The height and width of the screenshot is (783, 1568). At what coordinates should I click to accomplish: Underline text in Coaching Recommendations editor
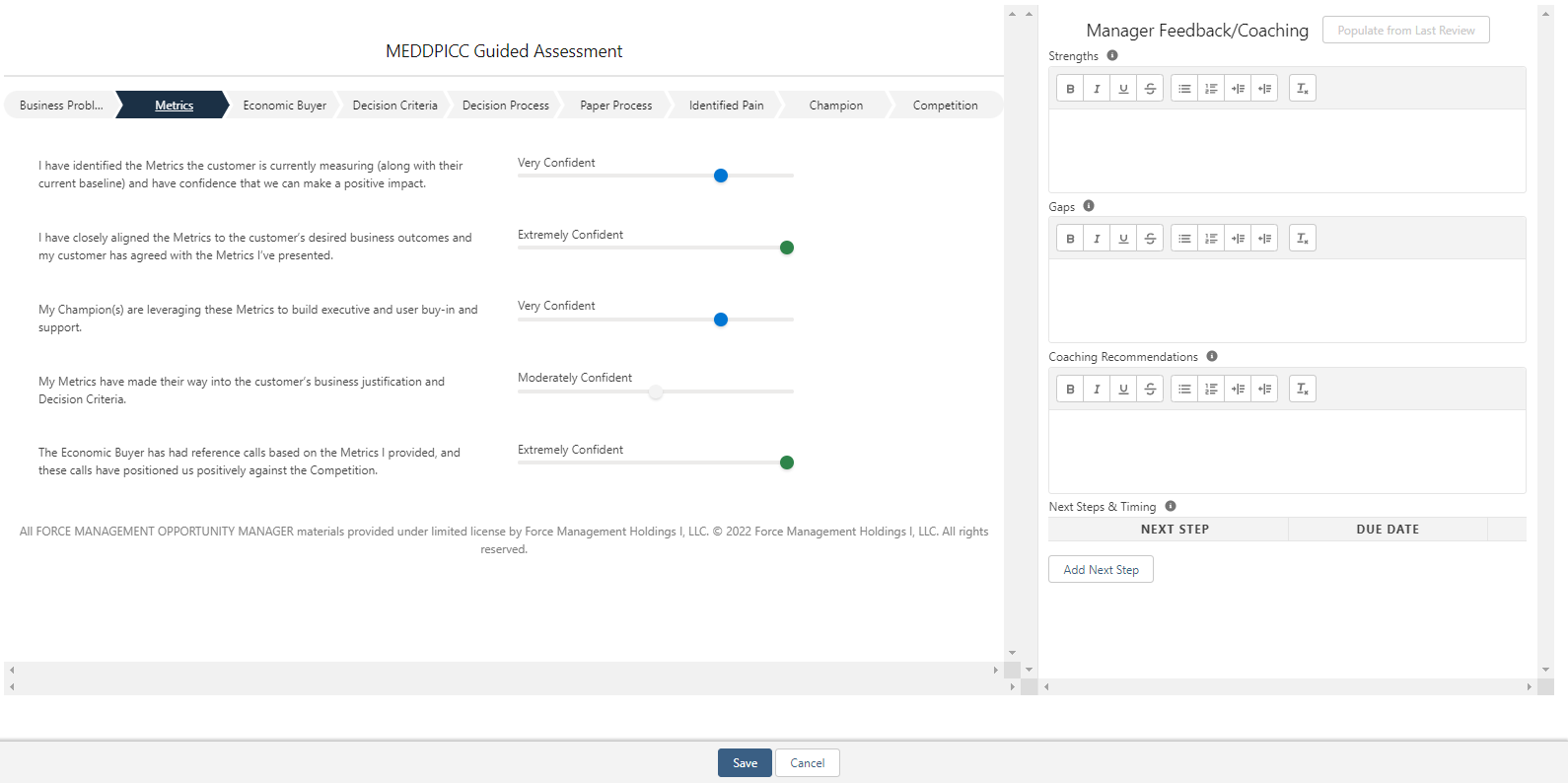(1123, 390)
